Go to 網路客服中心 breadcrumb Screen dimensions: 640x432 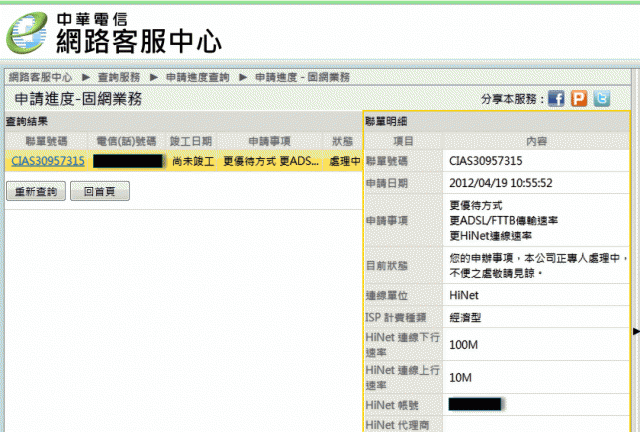40,77
